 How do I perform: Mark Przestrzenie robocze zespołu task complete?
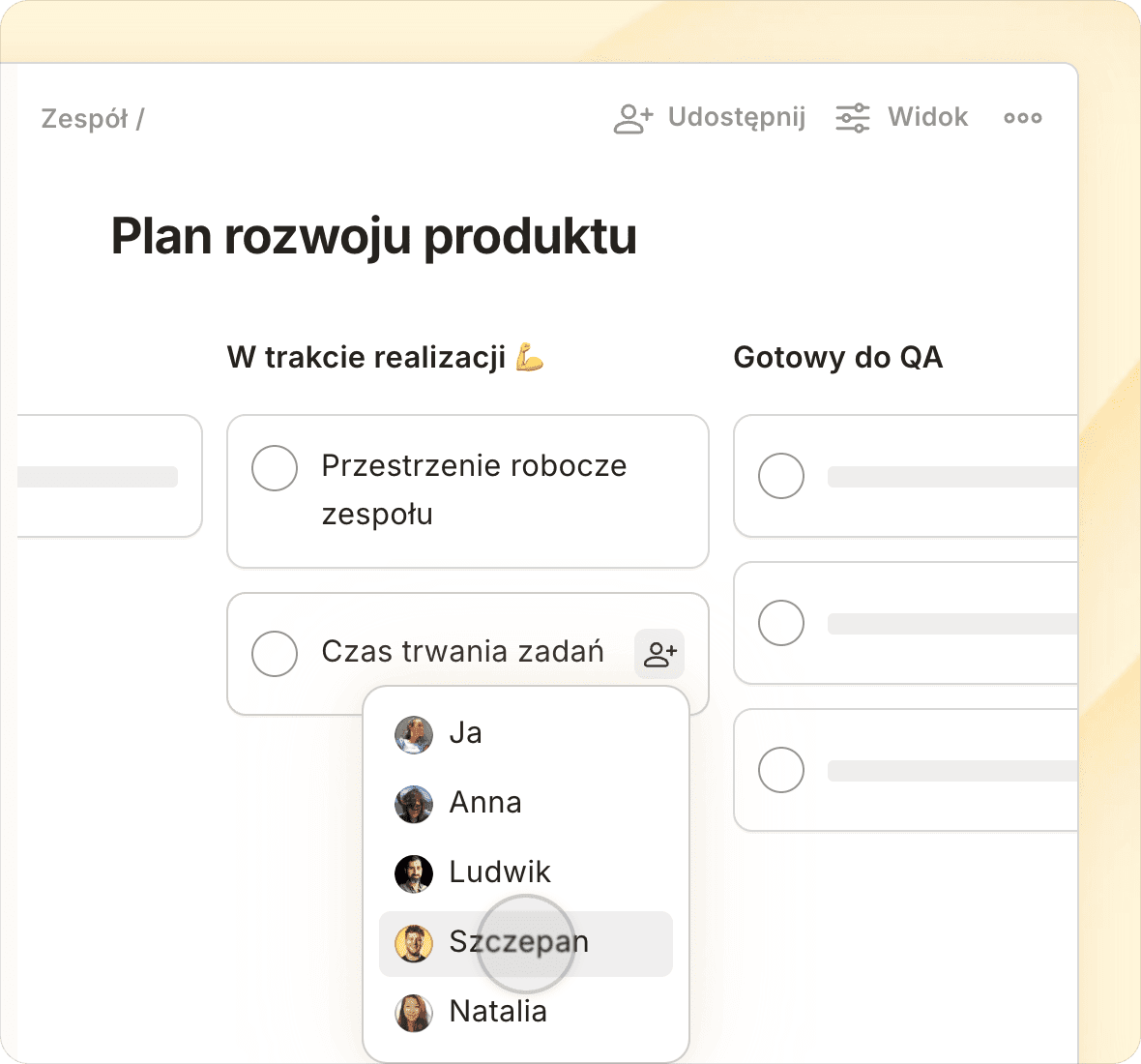coord(275,468)
